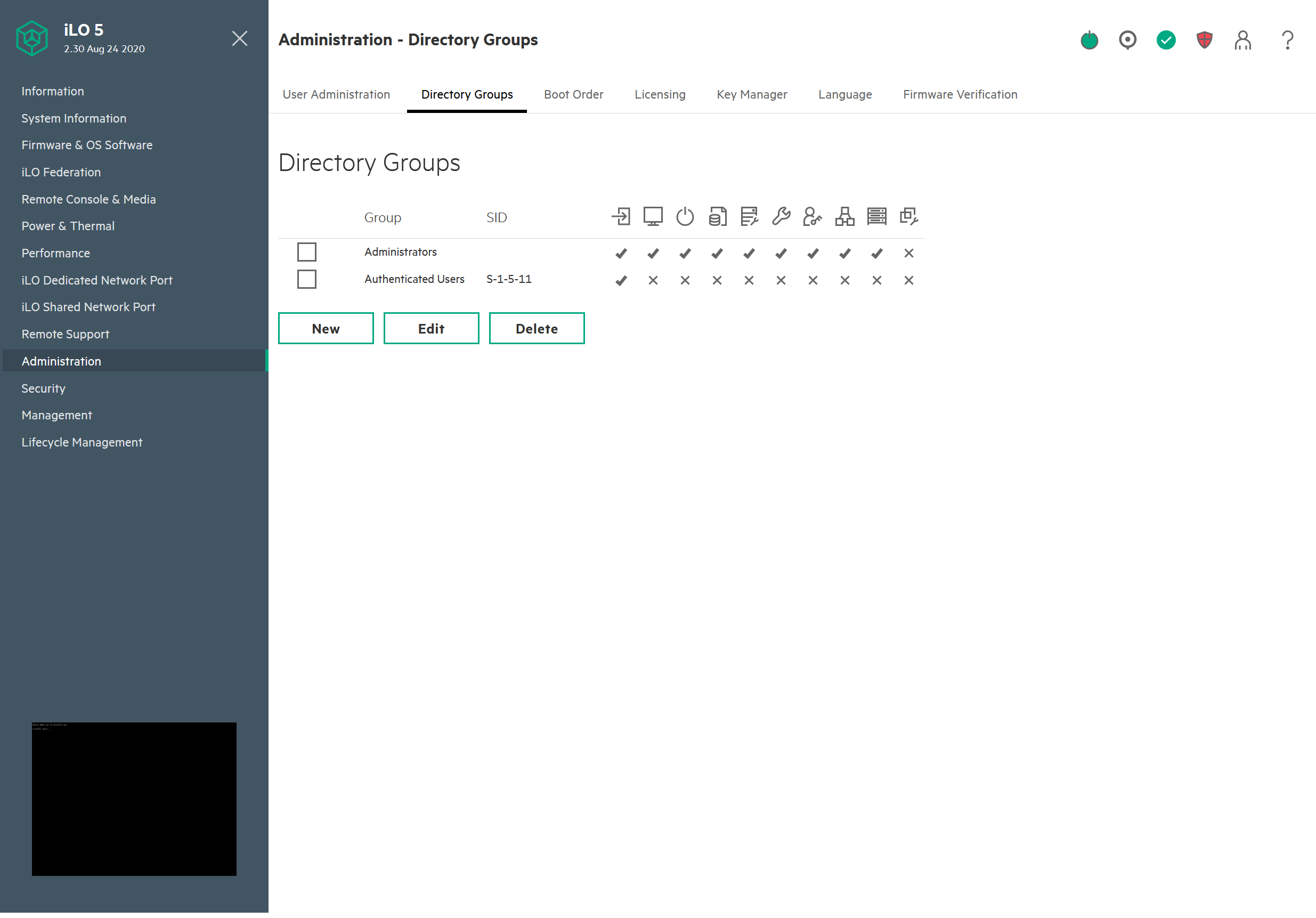The width and height of the screenshot is (1316, 918).
Task: Click the power status icon in header
Action: (1089, 40)
